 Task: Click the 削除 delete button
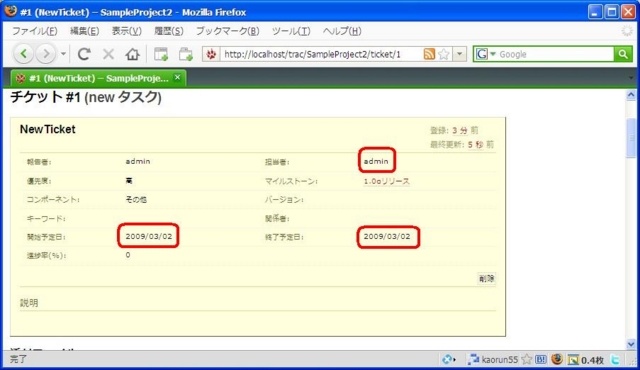[487, 279]
